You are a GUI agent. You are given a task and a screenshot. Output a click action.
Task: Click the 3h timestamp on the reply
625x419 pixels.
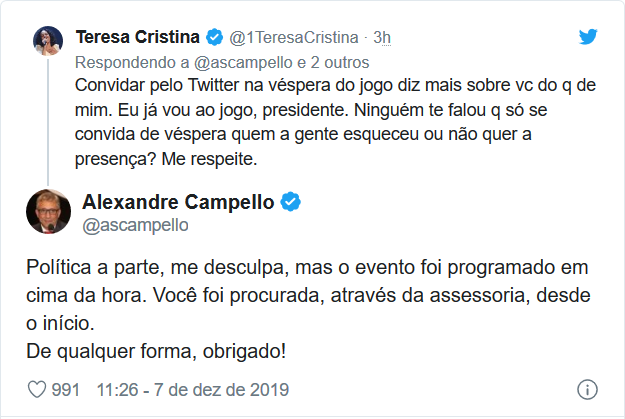coord(382,38)
